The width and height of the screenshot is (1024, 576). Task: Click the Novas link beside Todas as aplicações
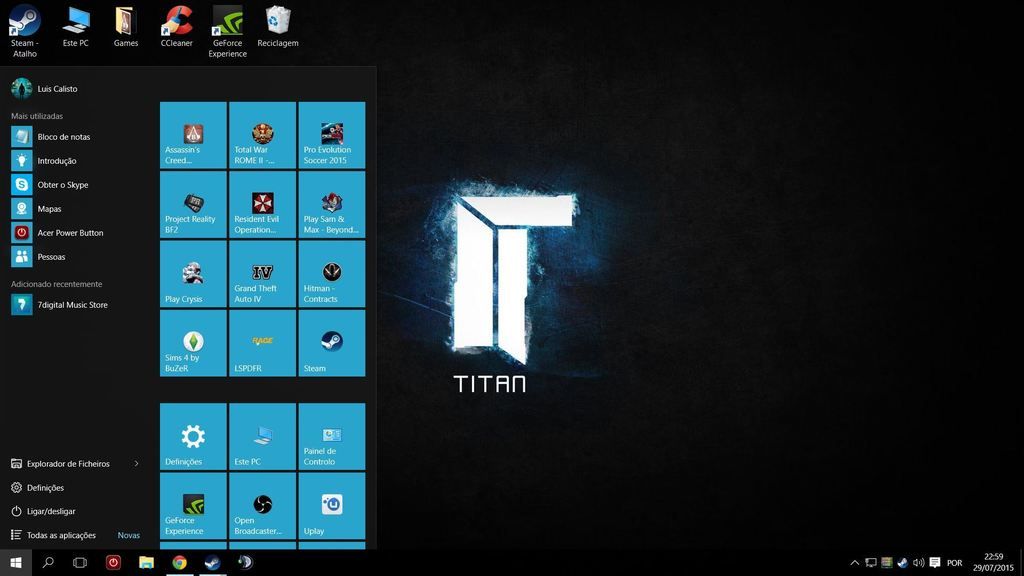129,535
